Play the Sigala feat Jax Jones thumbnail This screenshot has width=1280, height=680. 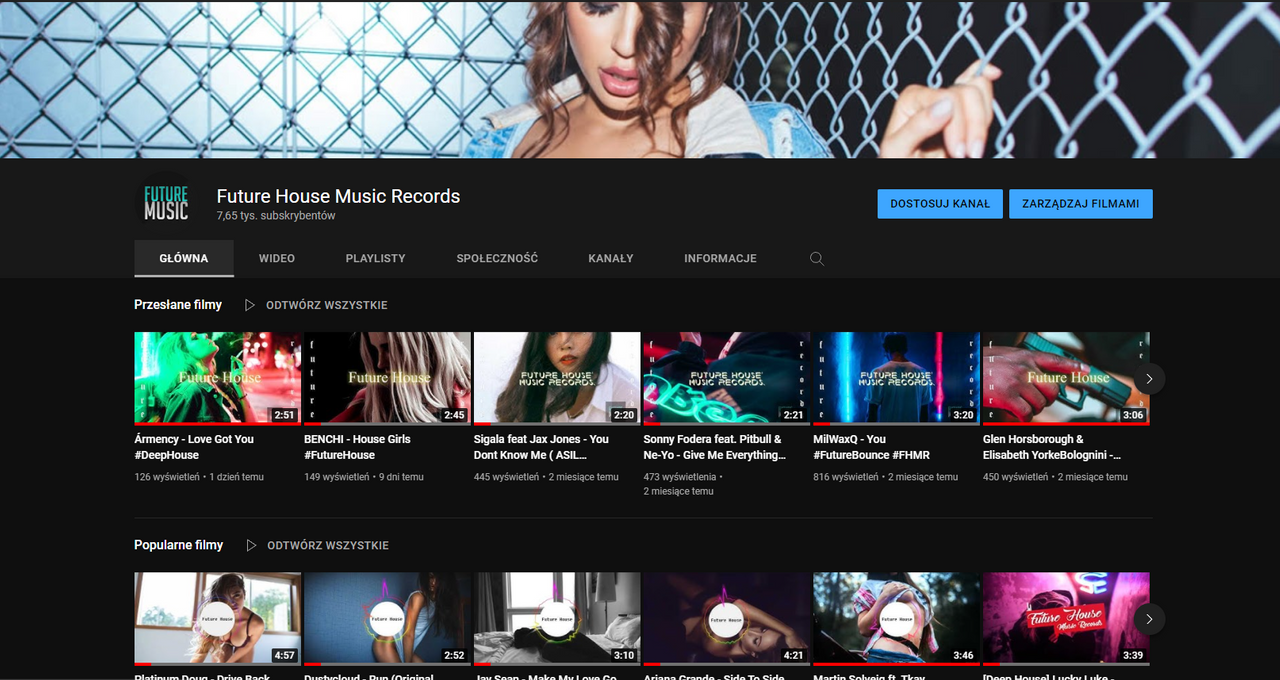[x=557, y=379]
